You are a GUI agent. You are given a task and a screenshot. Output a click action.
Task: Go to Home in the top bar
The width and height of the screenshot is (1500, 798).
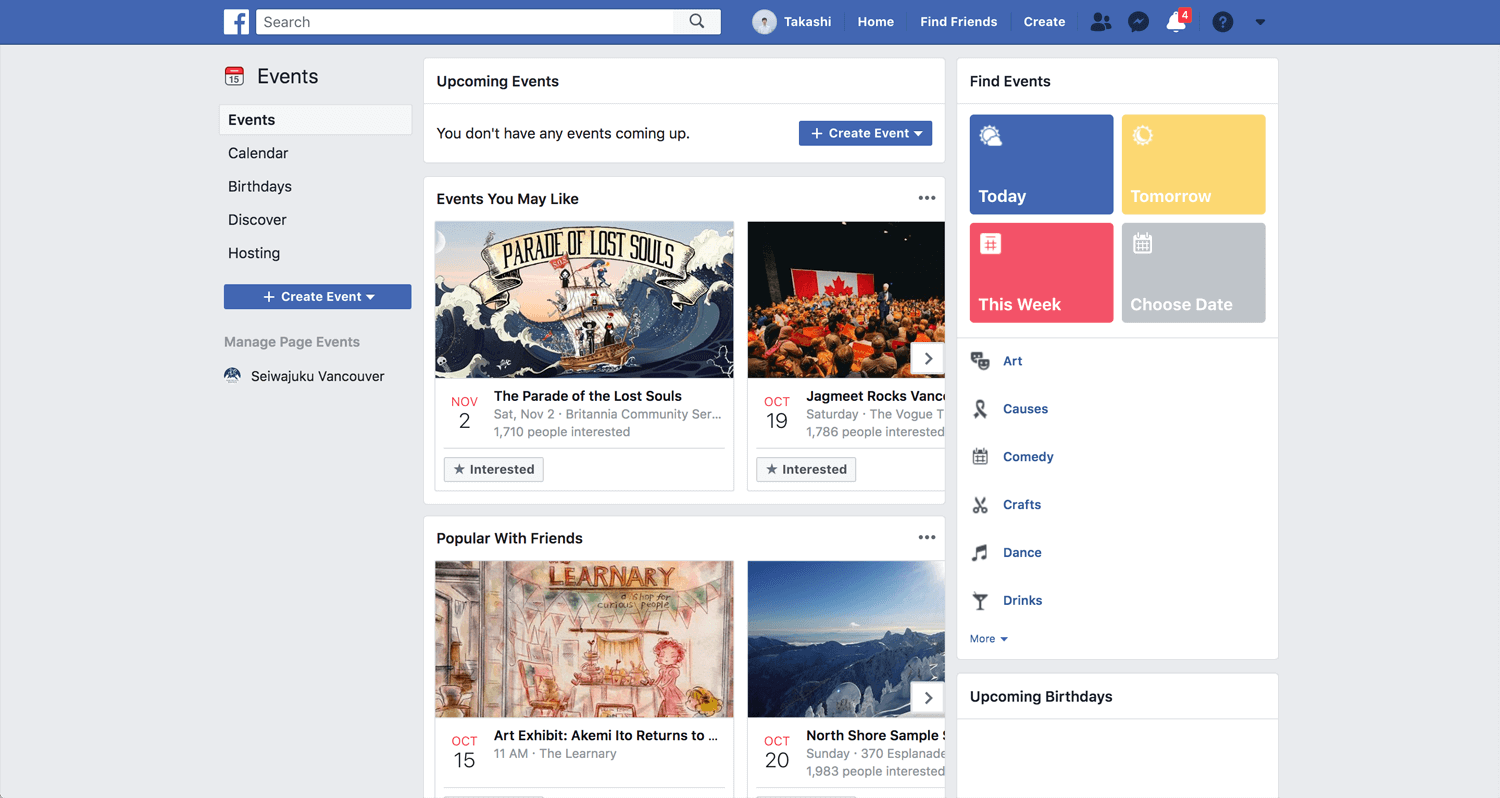tap(876, 22)
